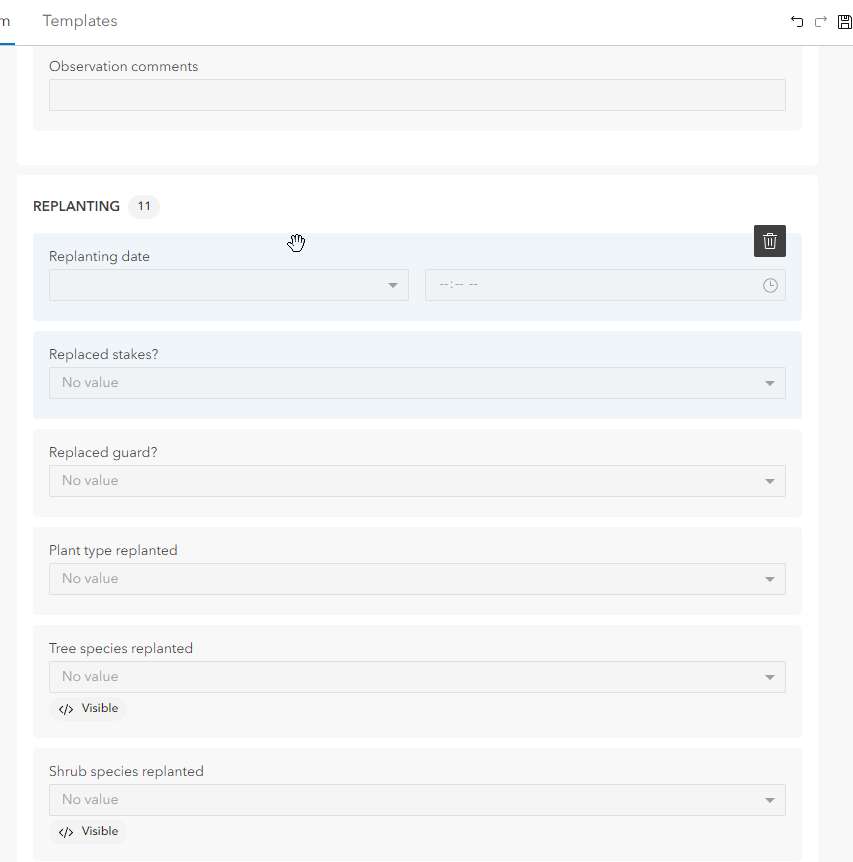The width and height of the screenshot is (853, 862).
Task: Switch to the Templates tab
Action: point(80,21)
